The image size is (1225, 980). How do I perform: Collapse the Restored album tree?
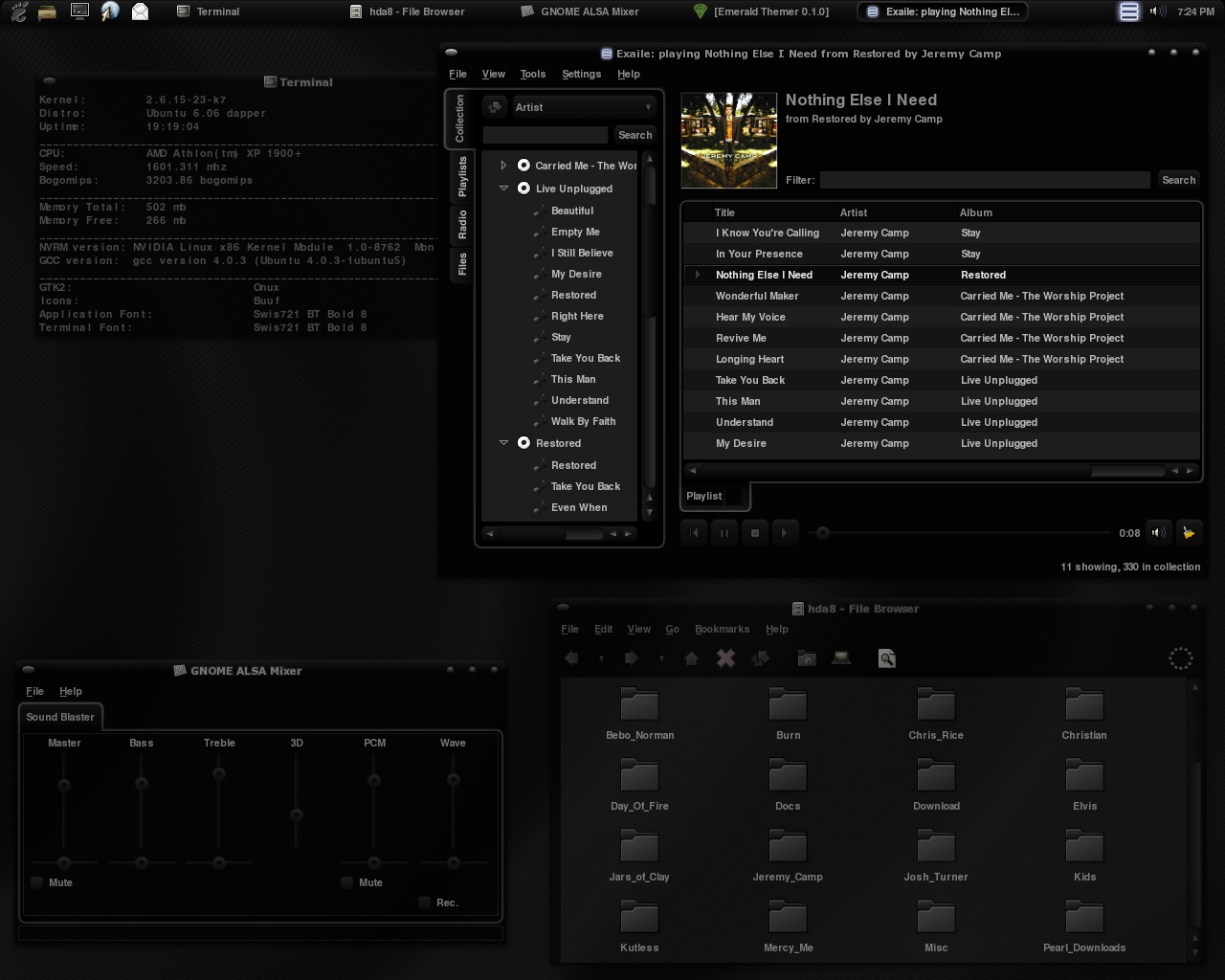click(x=503, y=443)
